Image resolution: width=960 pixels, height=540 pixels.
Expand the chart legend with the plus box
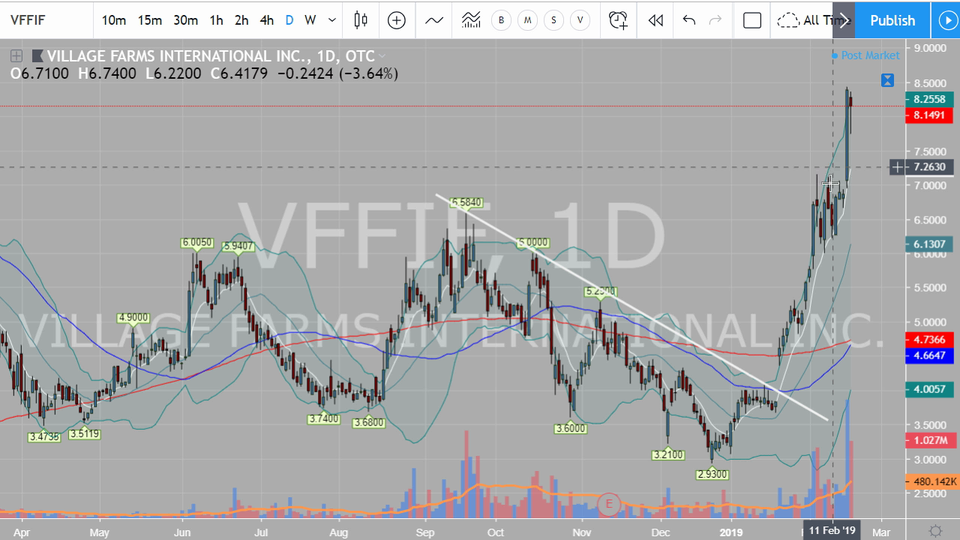pos(17,56)
